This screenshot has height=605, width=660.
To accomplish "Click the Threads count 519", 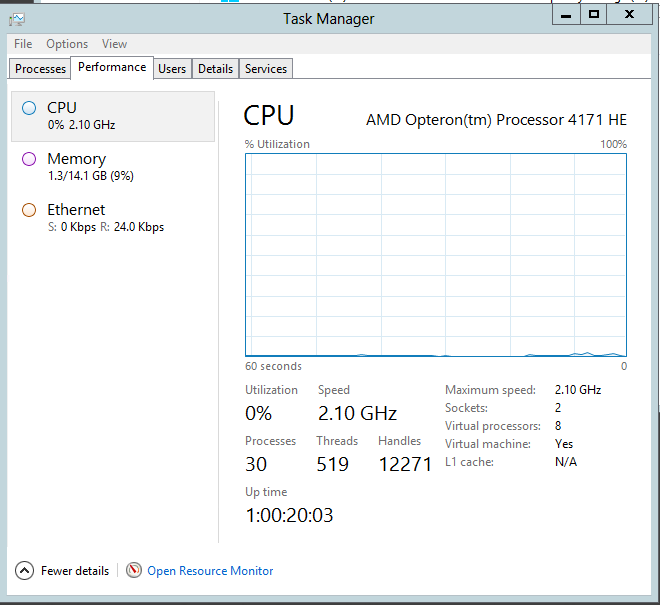I will (x=333, y=464).
